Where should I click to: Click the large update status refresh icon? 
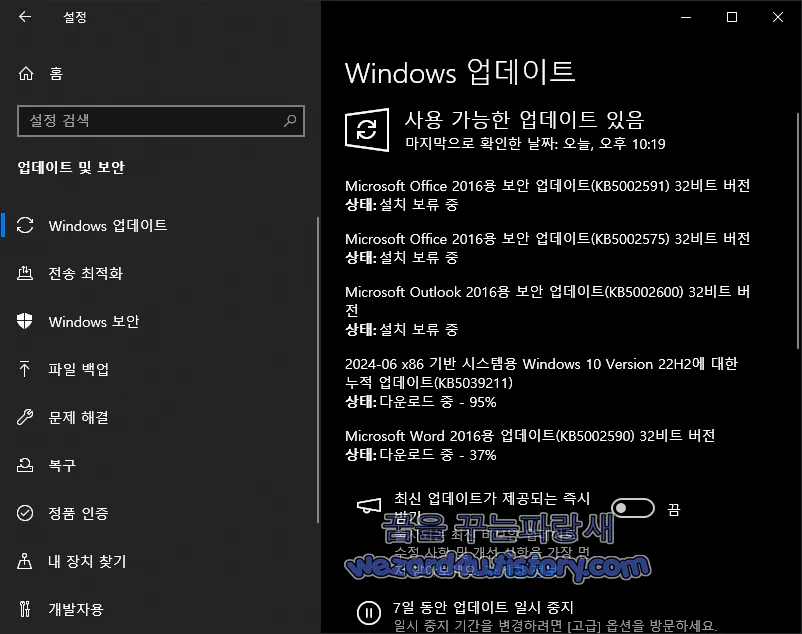(367, 129)
